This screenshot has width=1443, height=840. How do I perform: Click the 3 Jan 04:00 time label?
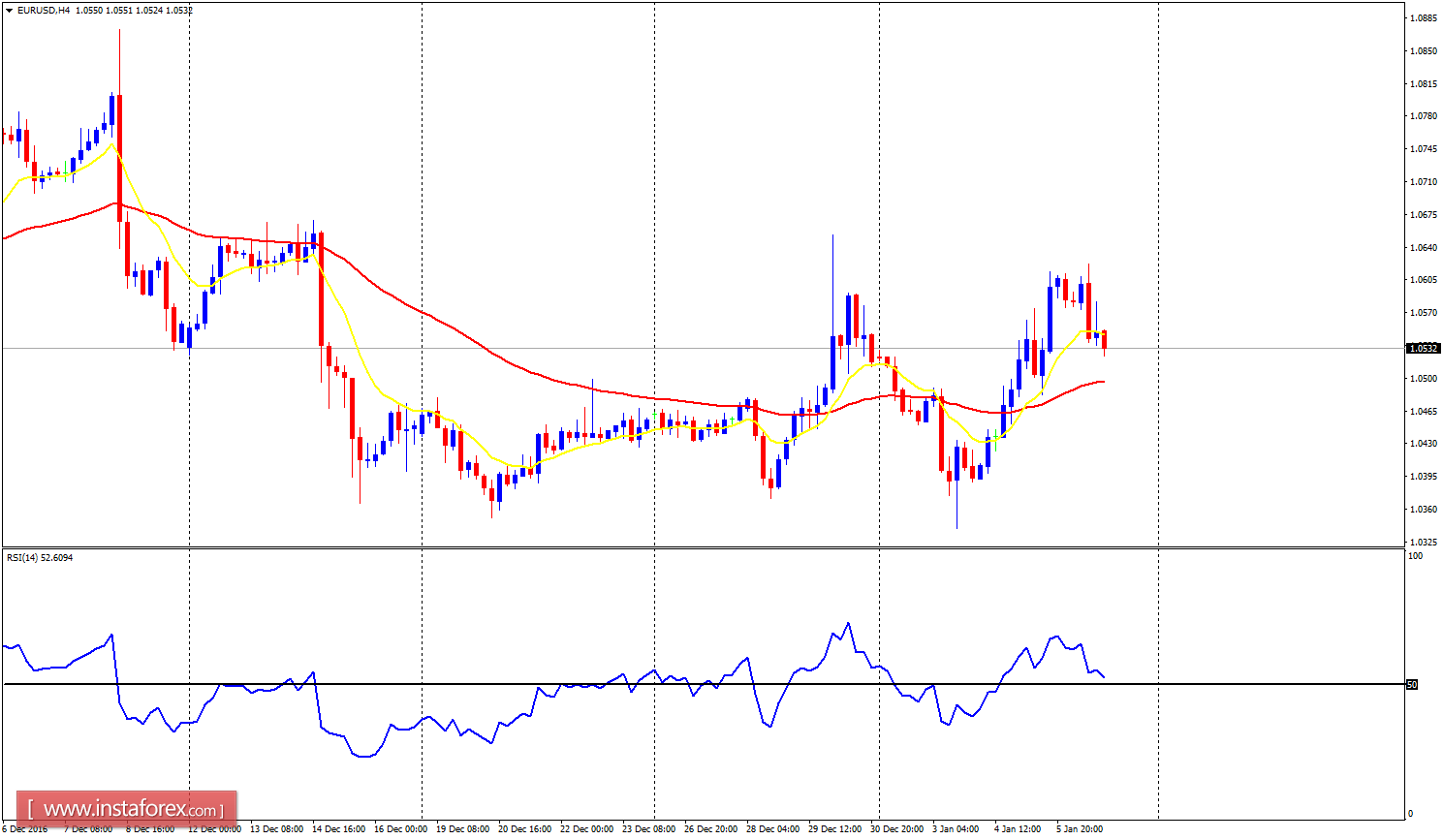pyautogui.click(x=956, y=828)
